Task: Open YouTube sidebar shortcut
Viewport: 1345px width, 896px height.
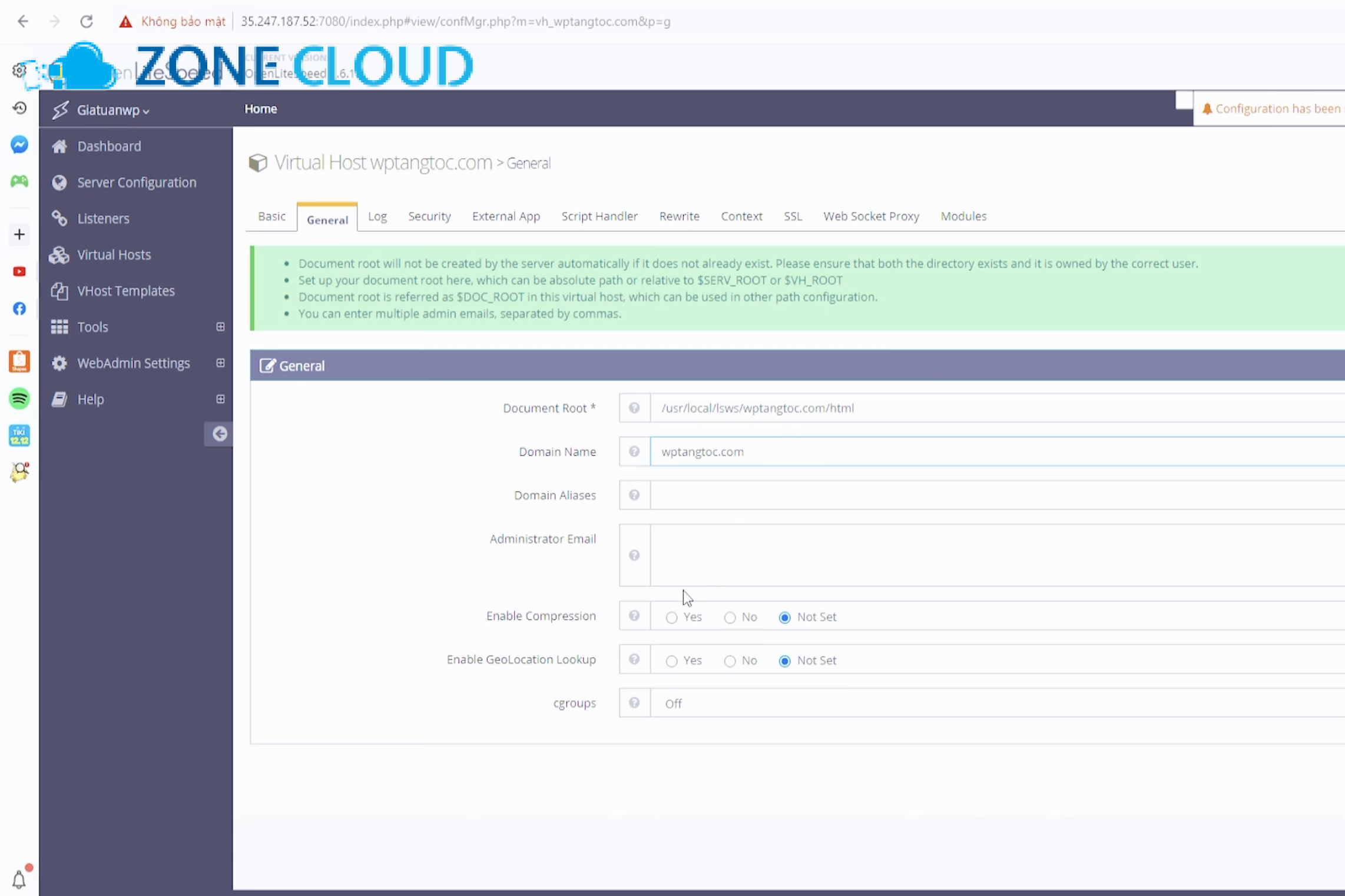Action: coord(19,271)
